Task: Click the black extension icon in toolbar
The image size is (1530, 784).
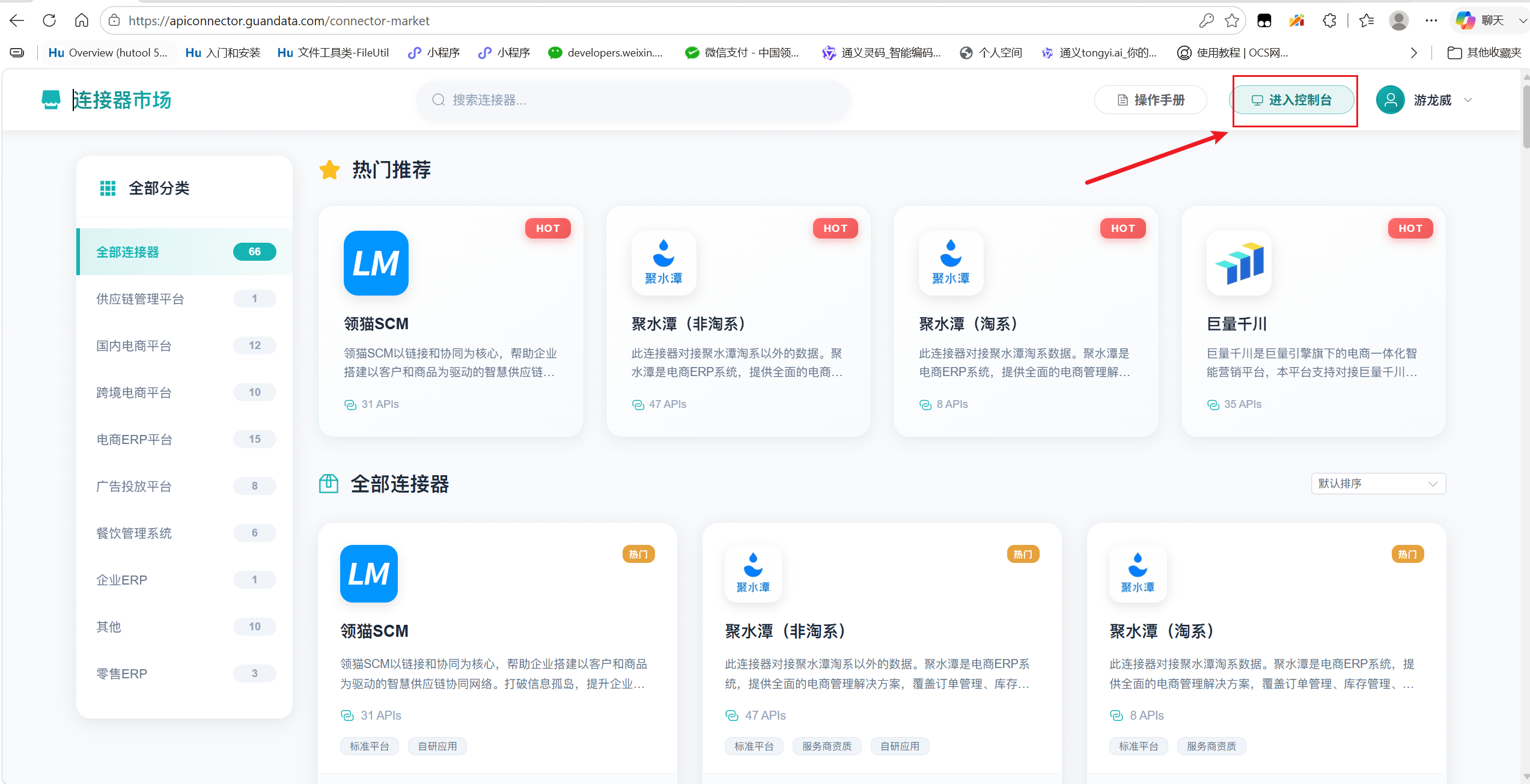Action: [1264, 20]
